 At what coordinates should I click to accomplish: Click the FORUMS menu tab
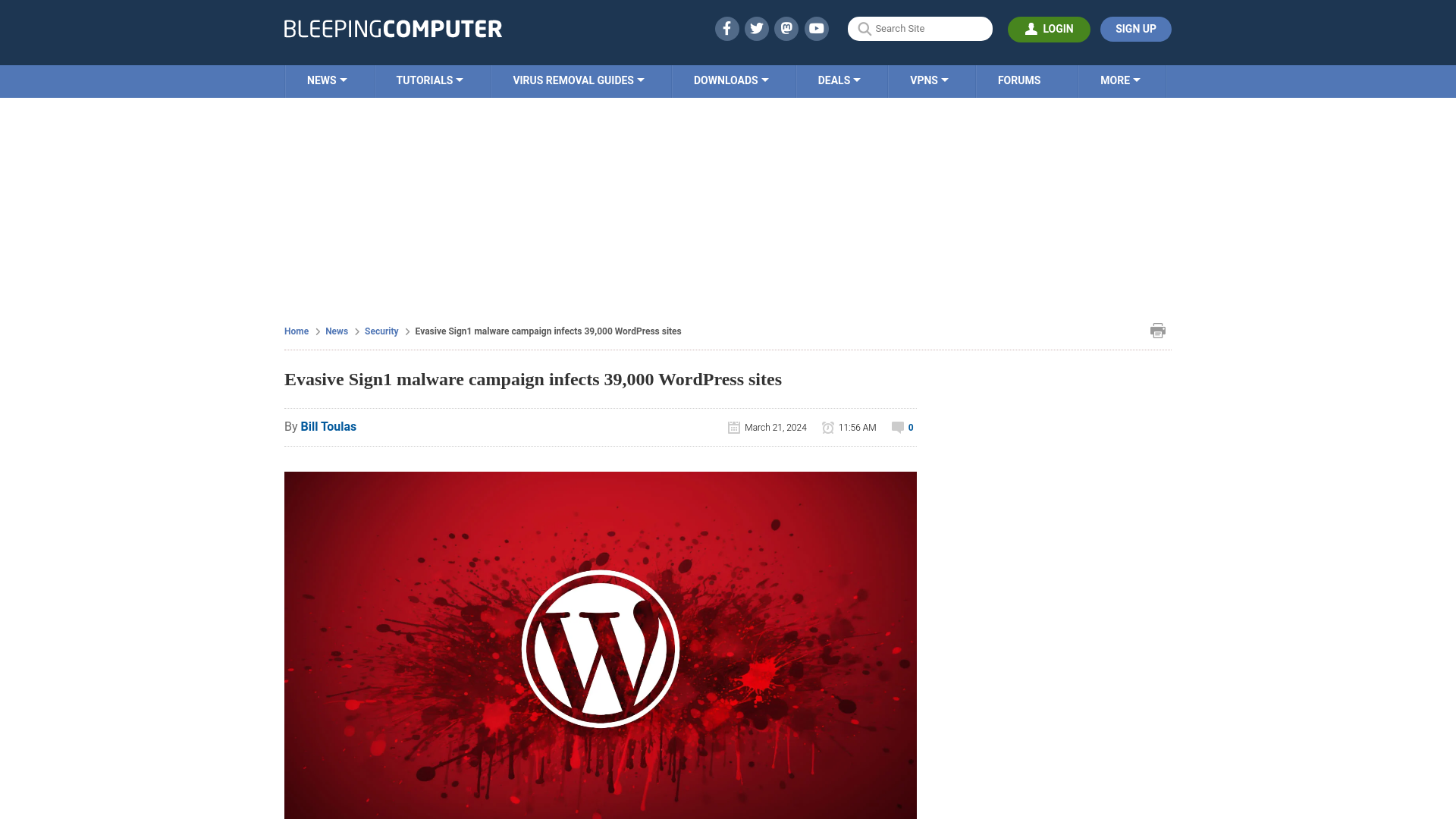[x=1019, y=80]
